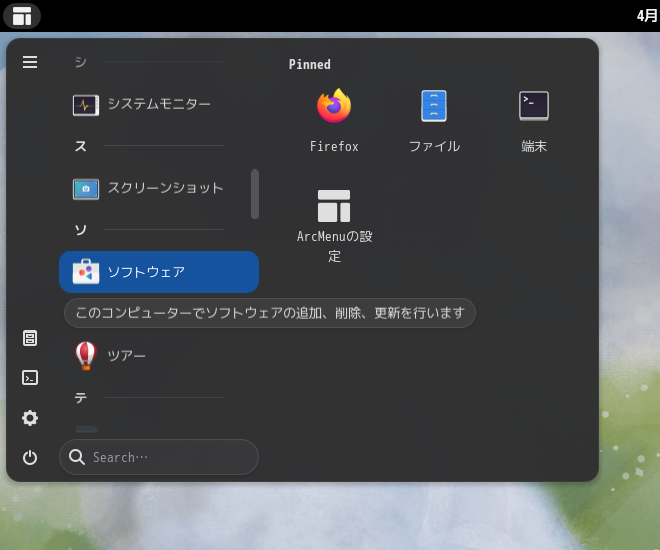The height and width of the screenshot is (550, 660).
Task: Focus the Search… input field
Action: [159, 457]
